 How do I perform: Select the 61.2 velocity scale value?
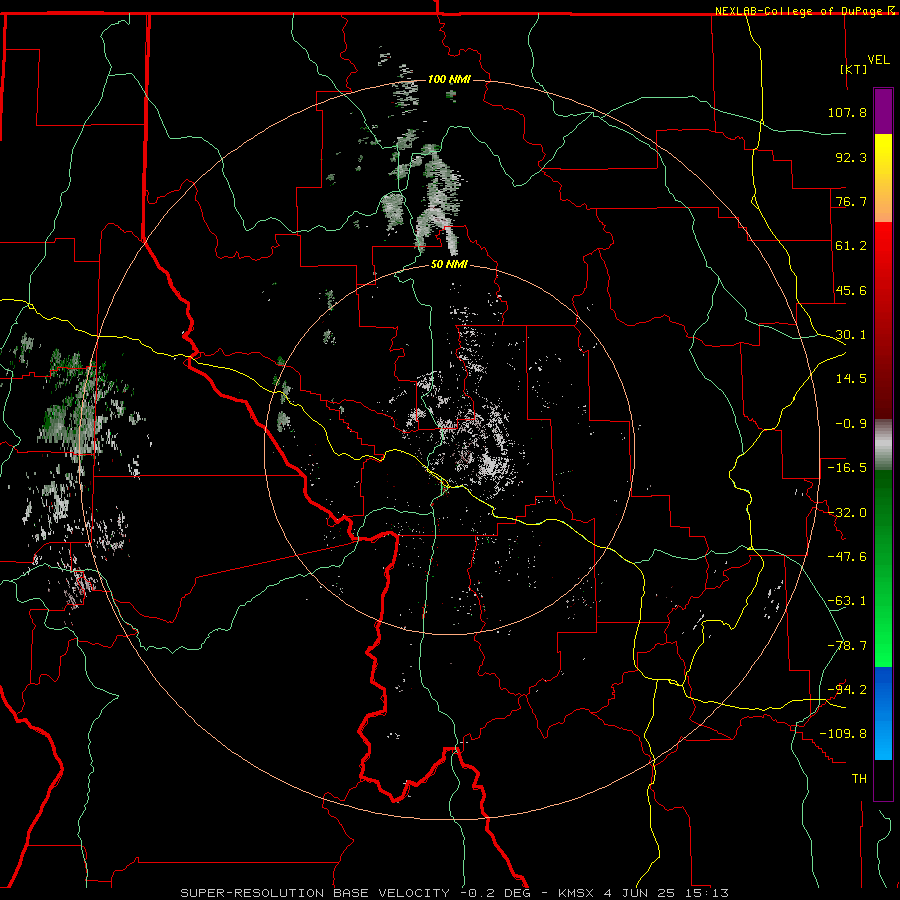click(x=851, y=246)
